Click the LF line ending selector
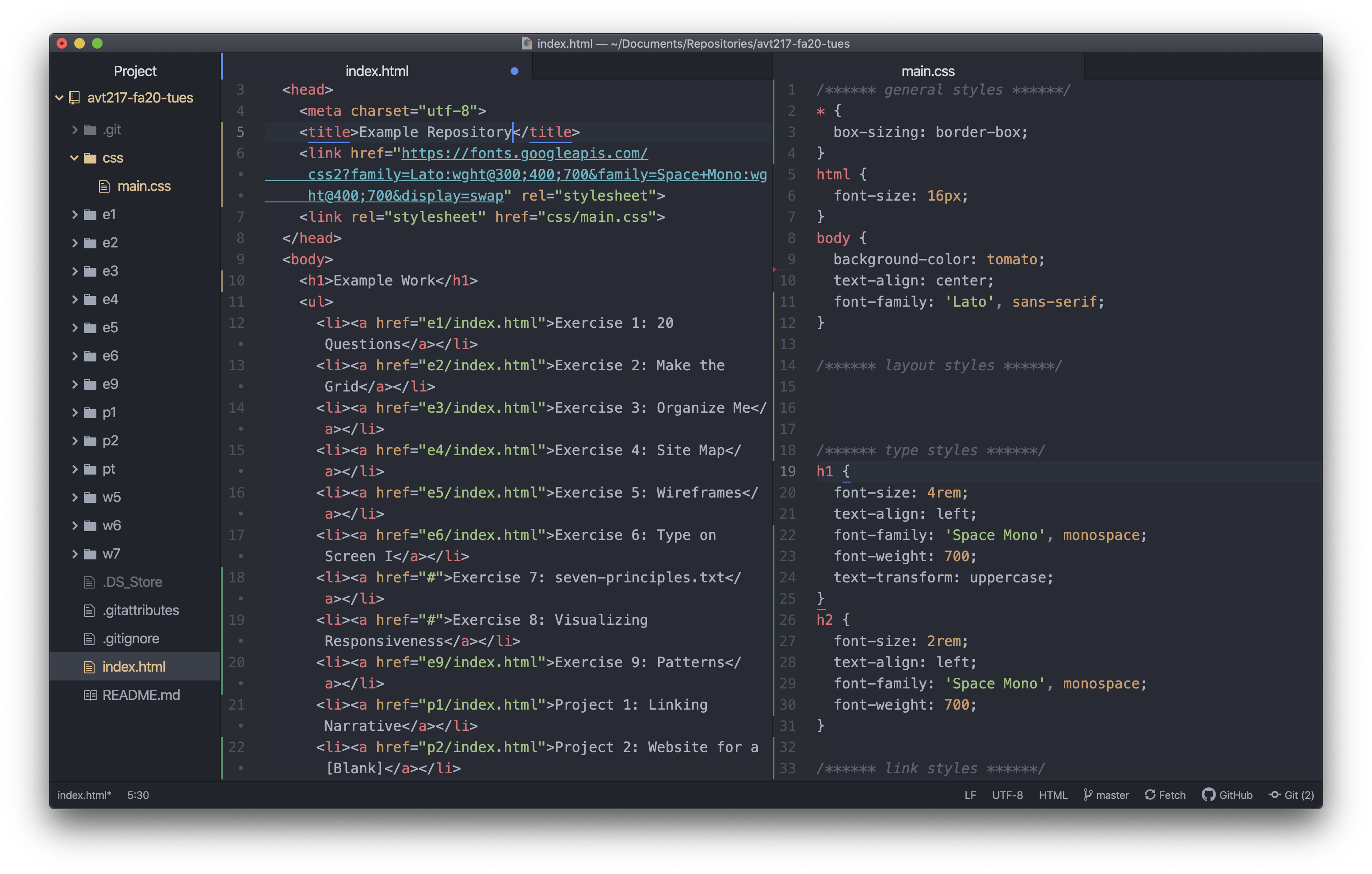The height and width of the screenshot is (874, 1372). tap(970, 795)
